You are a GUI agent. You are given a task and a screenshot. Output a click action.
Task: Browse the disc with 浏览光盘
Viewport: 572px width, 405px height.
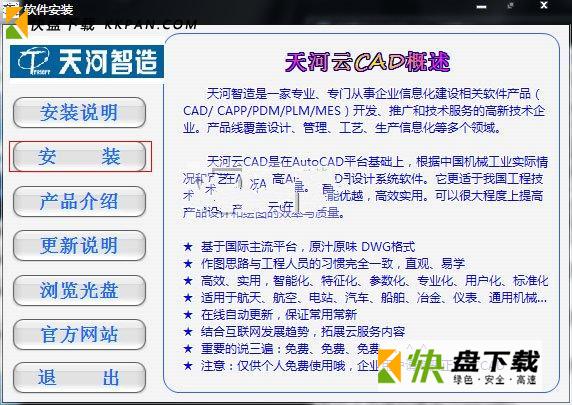79,290
